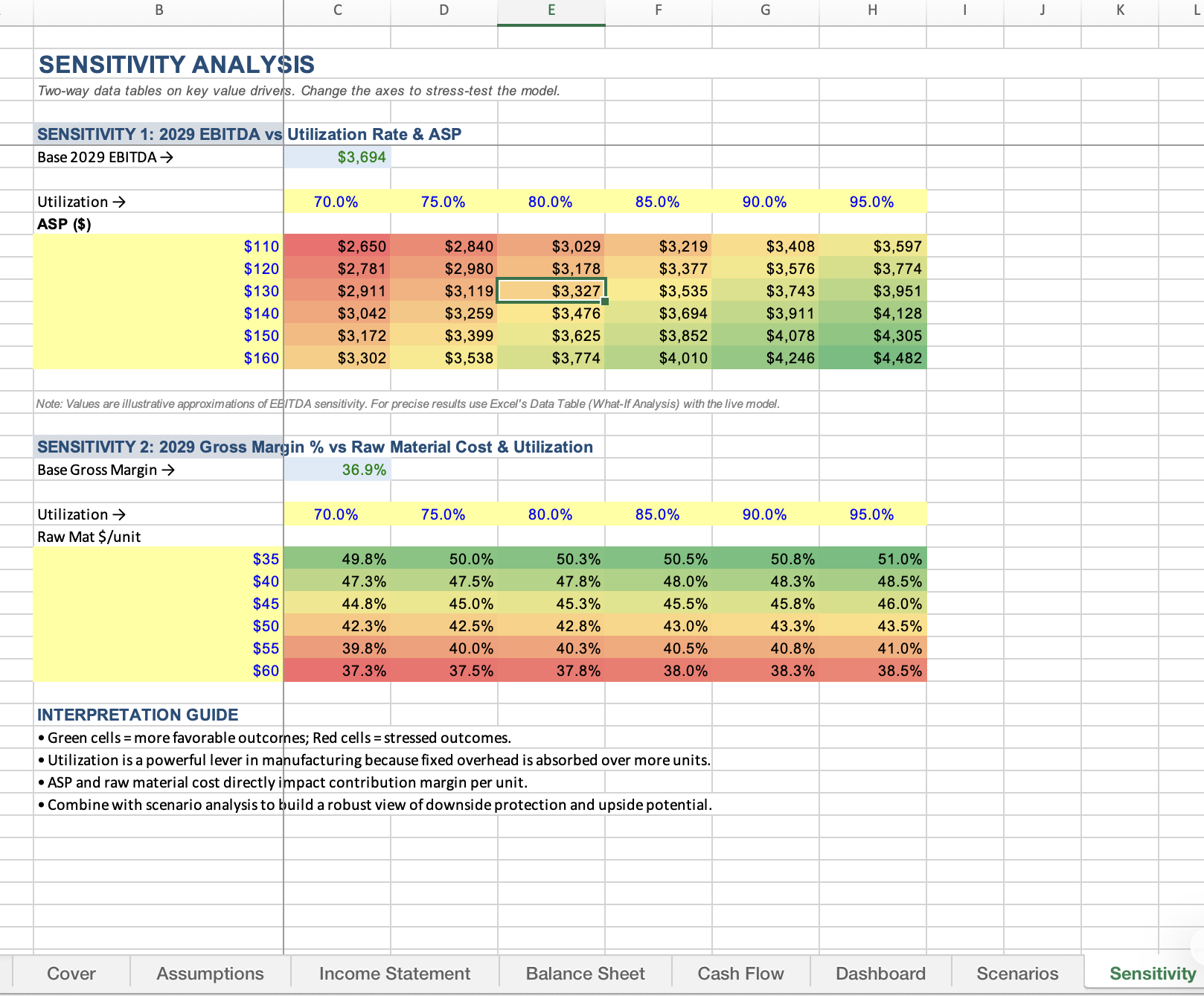Select the $3,852 EBITDA cell
Image resolution: width=1204 pixels, height=996 pixels.
point(659,336)
